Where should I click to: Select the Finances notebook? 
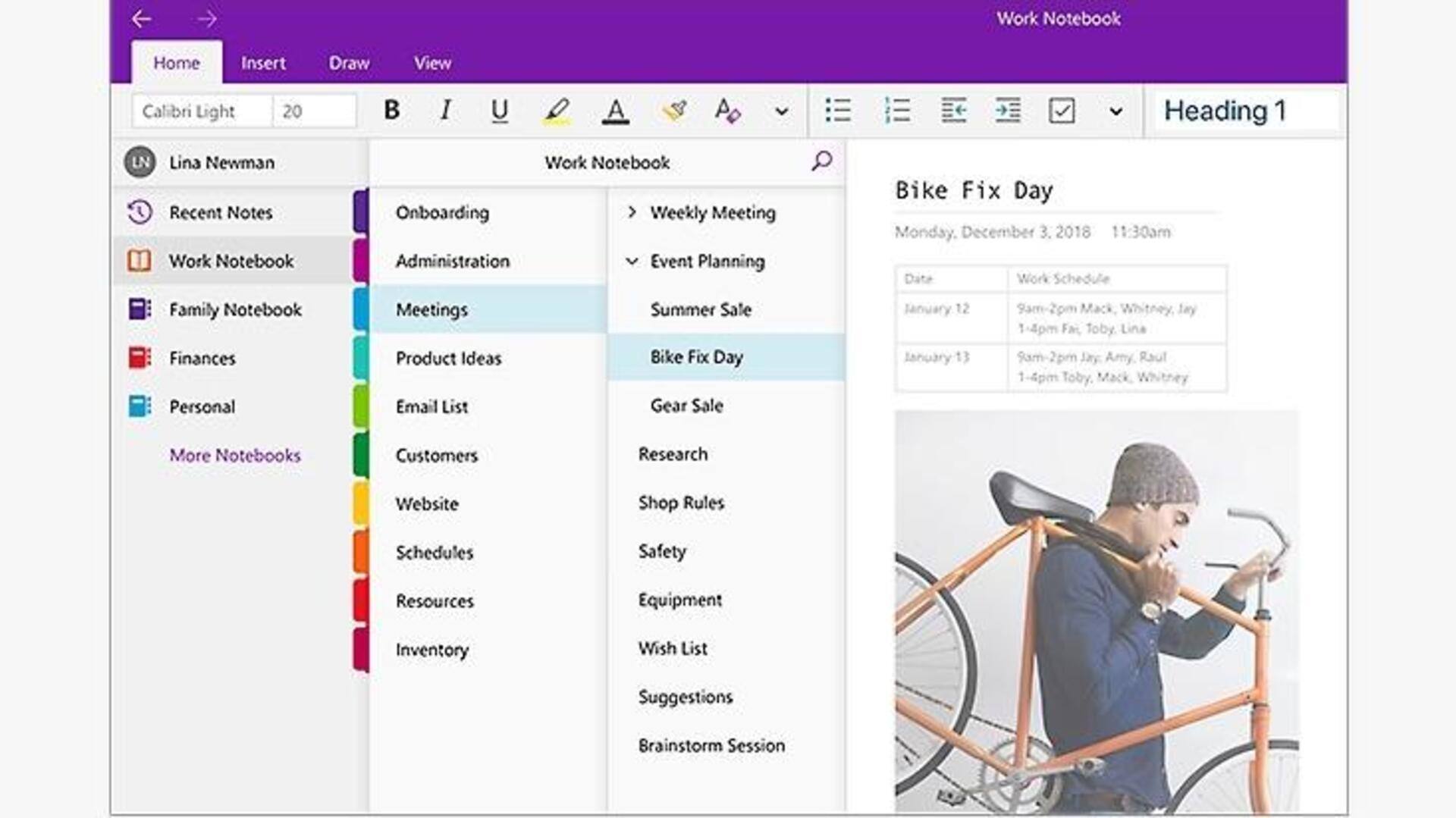pyautogui.click(x=233, y=358)
